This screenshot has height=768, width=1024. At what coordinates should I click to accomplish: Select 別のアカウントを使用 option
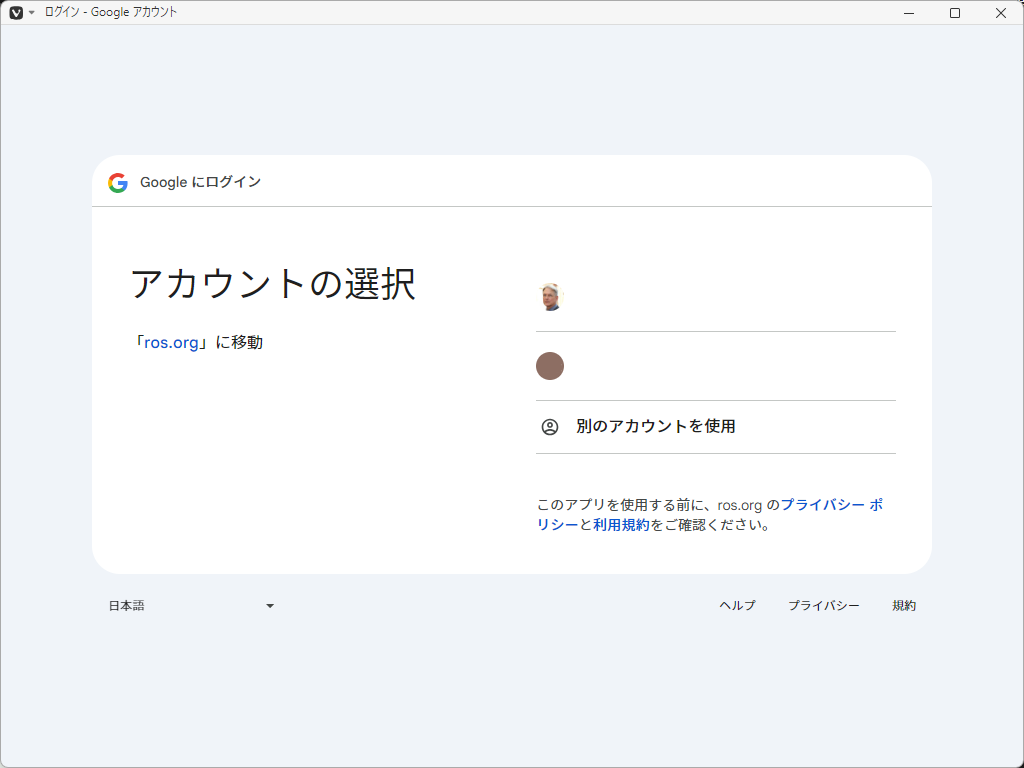(x=716, y=427)
